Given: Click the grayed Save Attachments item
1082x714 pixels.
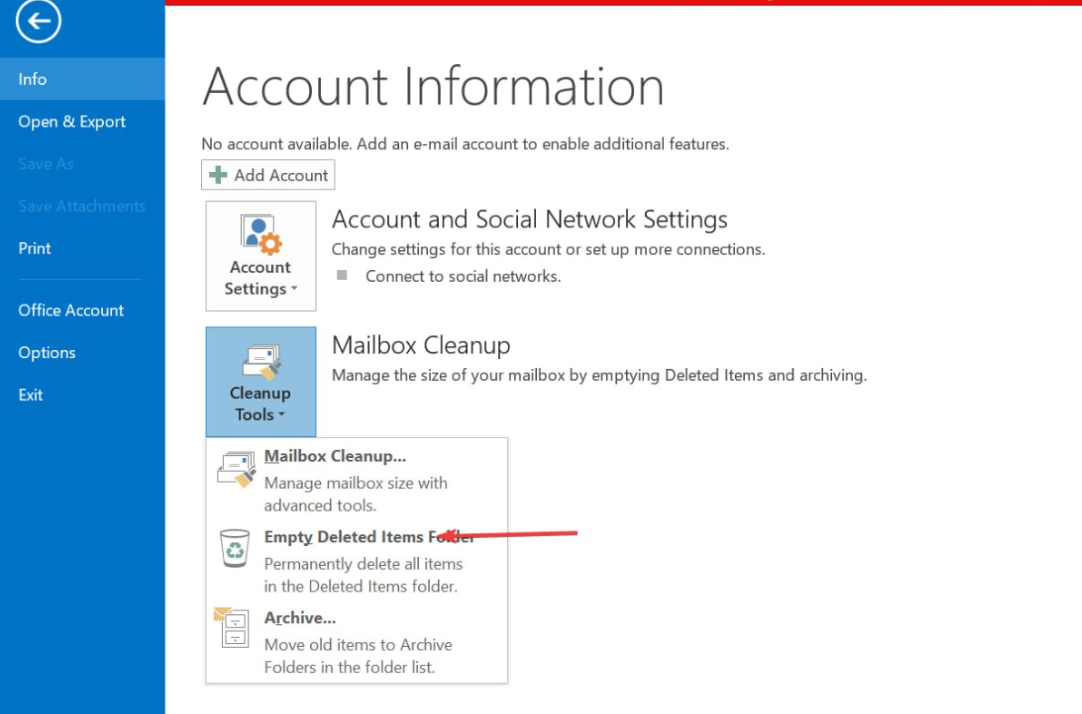Looking at the screenshot, I should click(82, 206).
